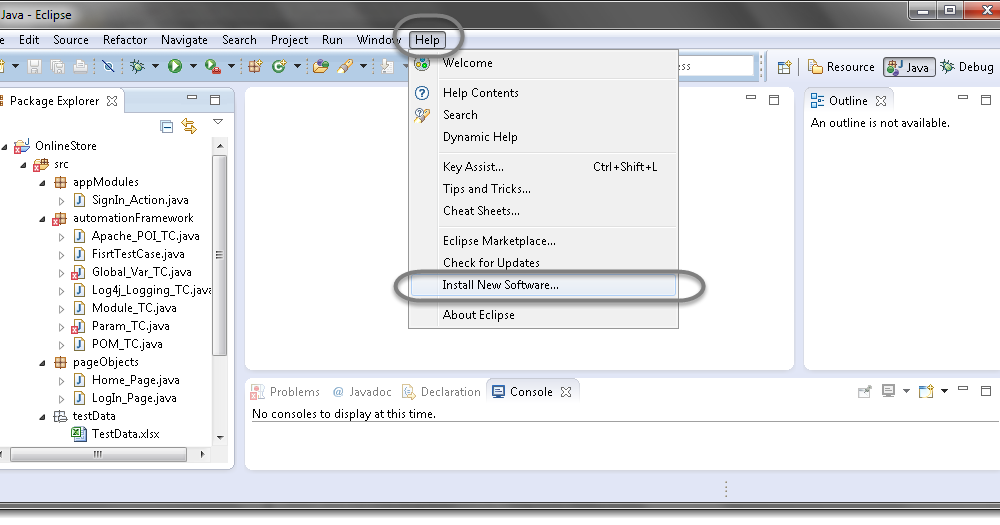1000x525 pixels.
Task: Click the green Run toolbar button
Action: coord(175,66)
